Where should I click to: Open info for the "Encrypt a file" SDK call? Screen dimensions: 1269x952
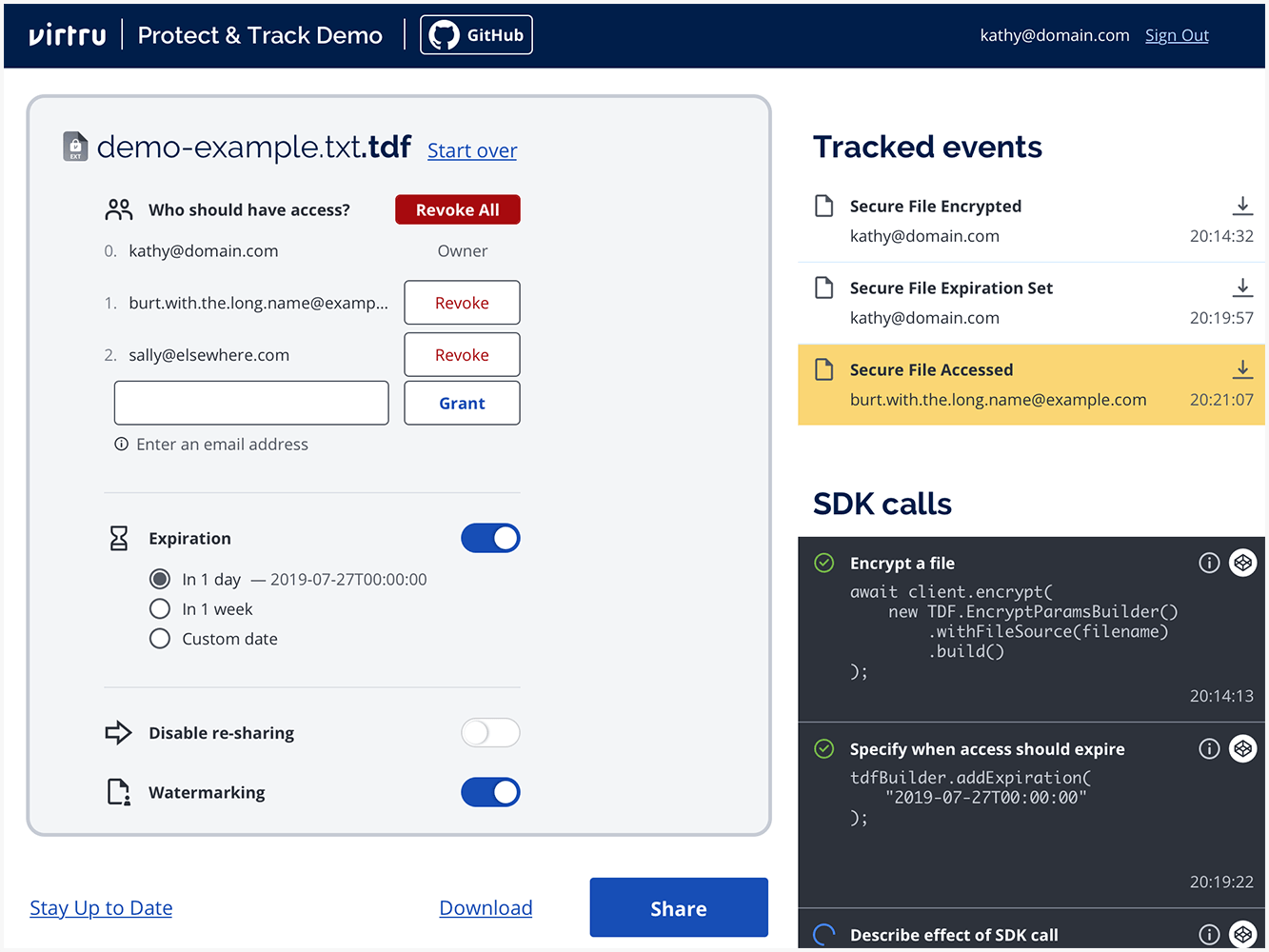coord(1209,563)
